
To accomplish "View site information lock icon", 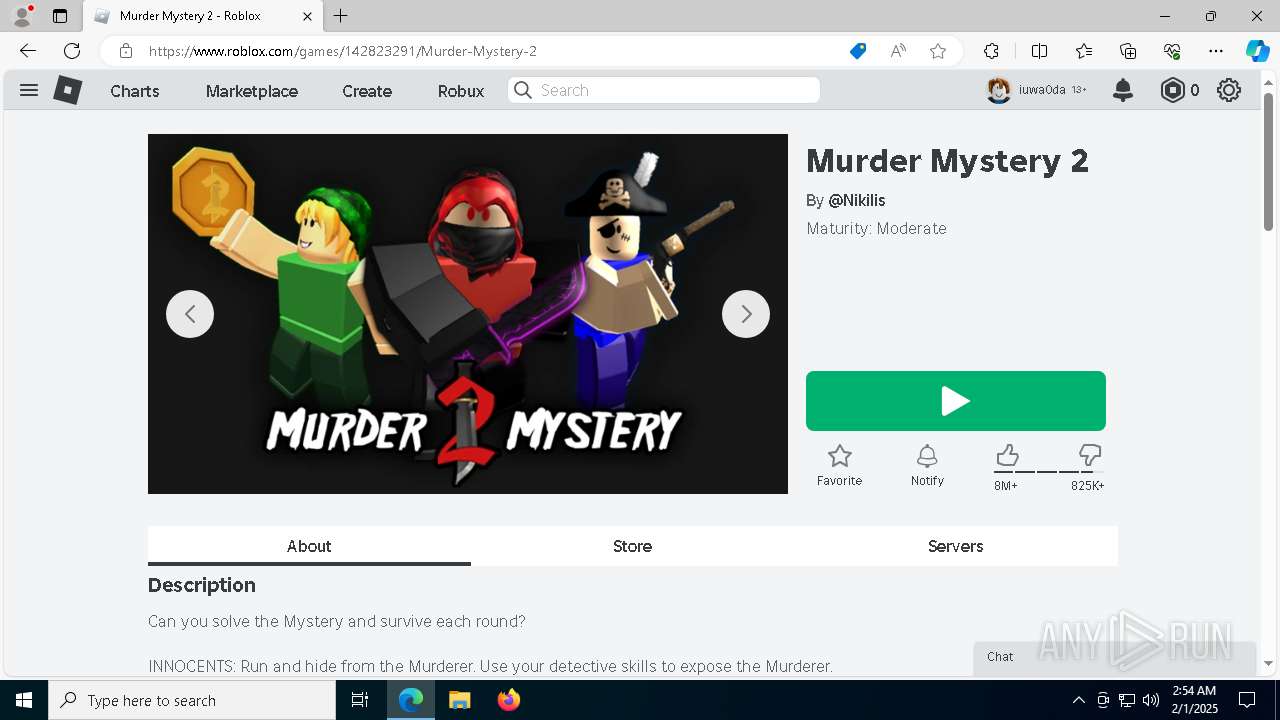I will 126,51.
